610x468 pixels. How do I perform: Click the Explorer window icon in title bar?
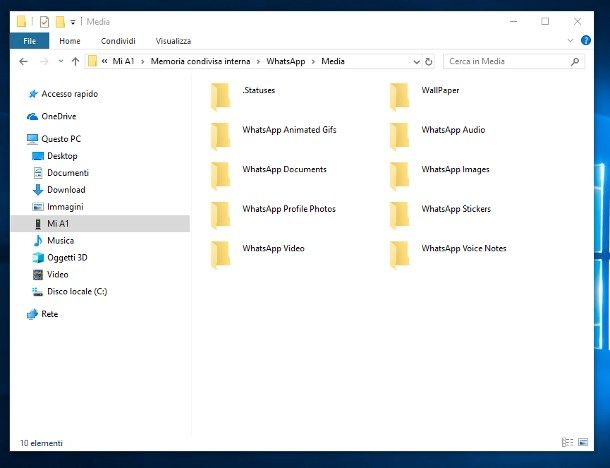21,21
